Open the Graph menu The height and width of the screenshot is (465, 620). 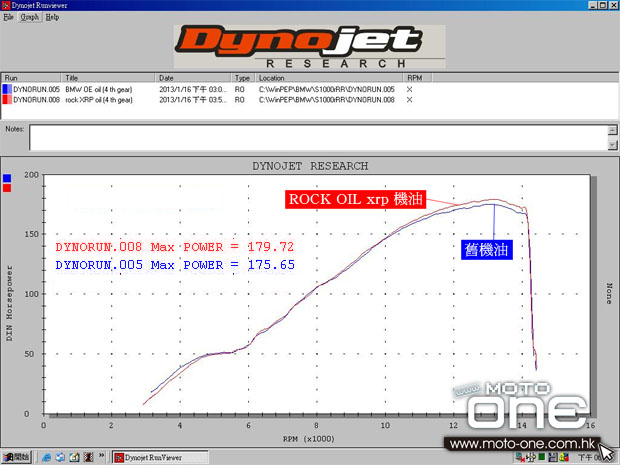coord(30,17)
